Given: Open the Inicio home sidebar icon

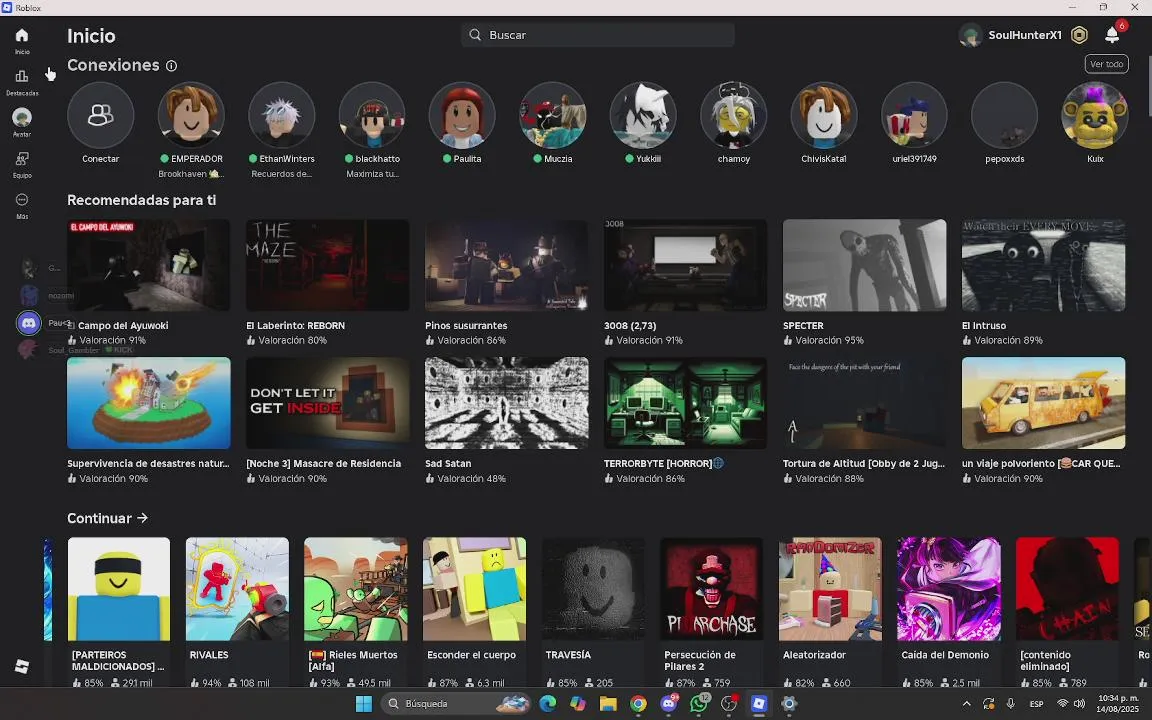Looking at the screenshot, I should coord(22,35).
